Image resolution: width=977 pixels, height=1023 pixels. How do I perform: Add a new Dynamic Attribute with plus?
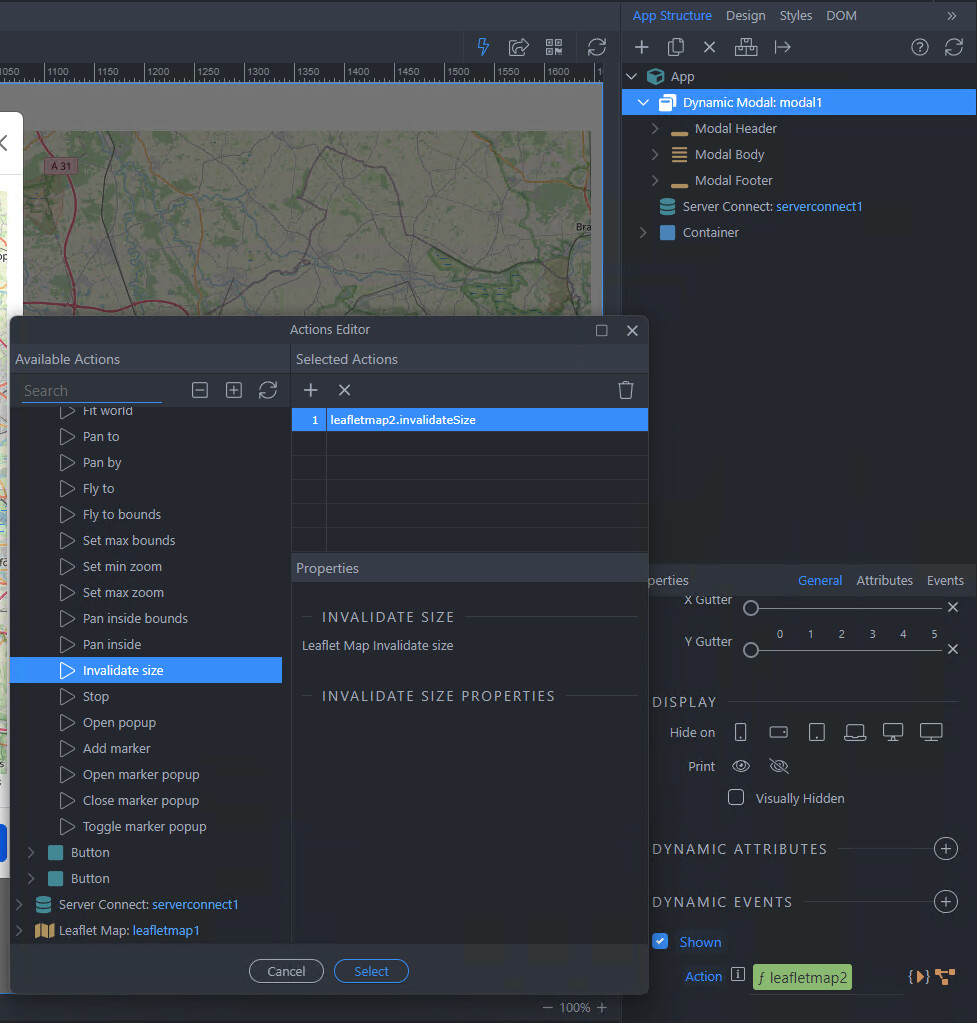pyautogui.click(x=945, y=849)
